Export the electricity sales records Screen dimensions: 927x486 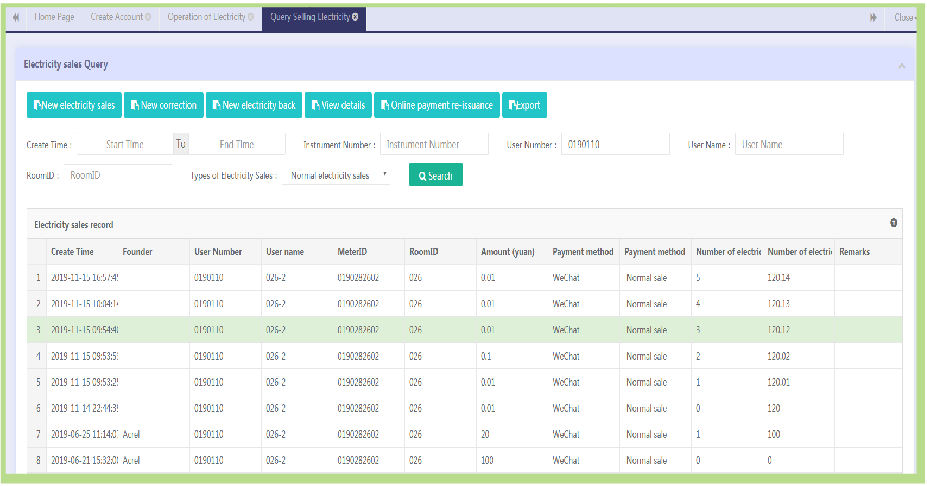(524, 105)
